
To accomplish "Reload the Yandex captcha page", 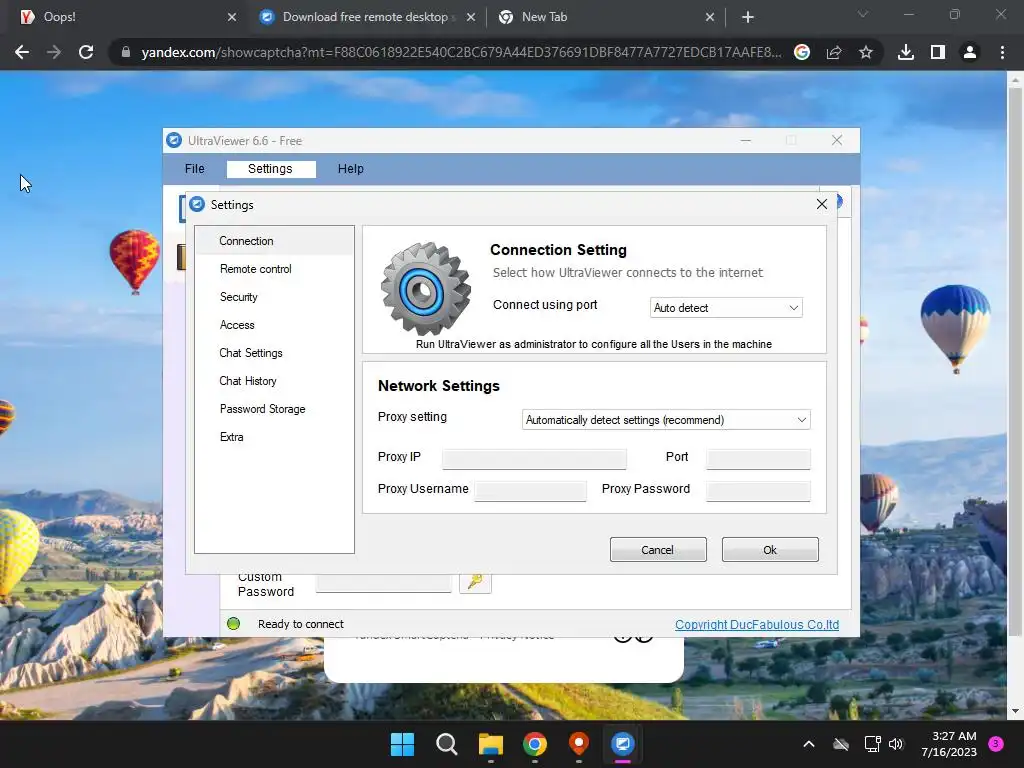I will (x=86, y=52).
